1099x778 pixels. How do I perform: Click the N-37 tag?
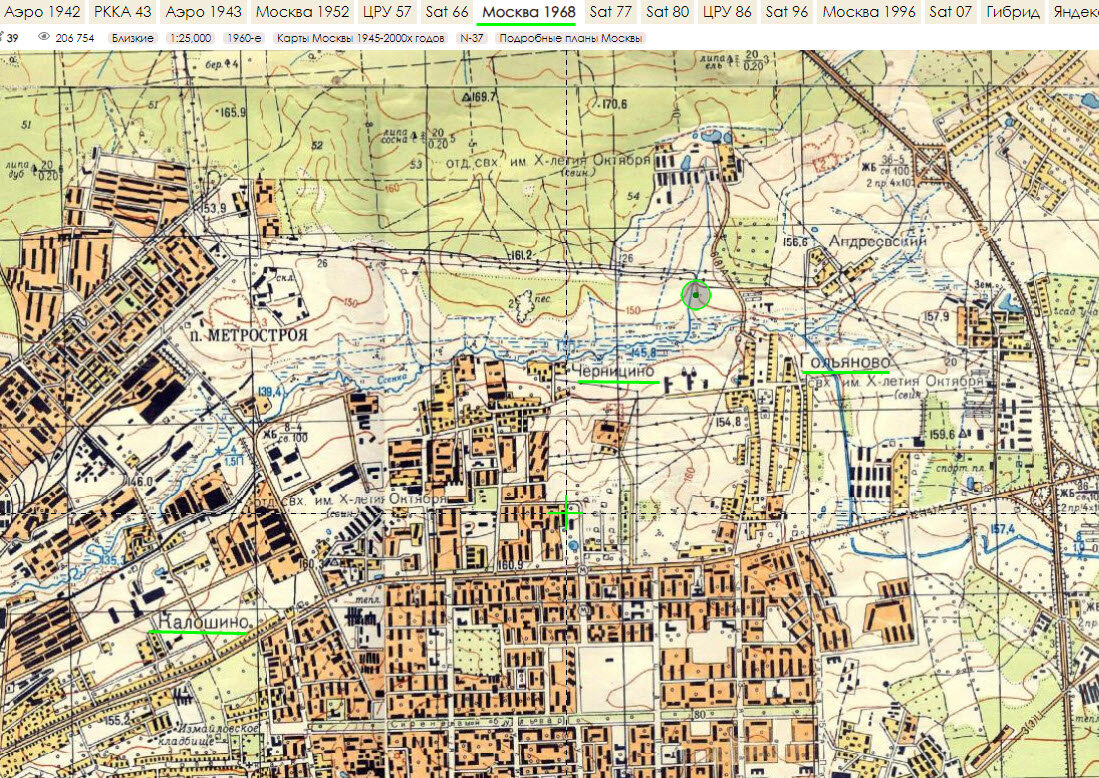pos(470,36)
